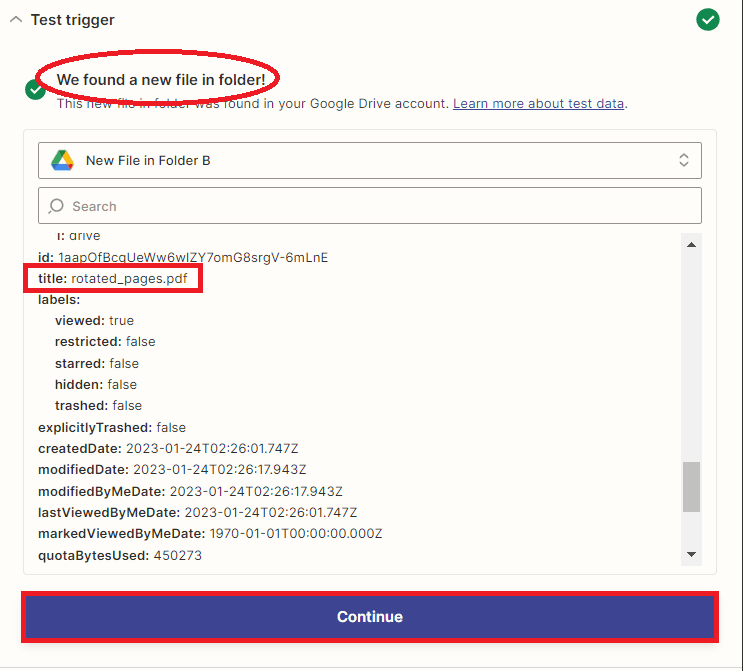This screenshot has width=743, height=671.
Task: Click the scrollbar down arrow
Action: pos(691,554)
